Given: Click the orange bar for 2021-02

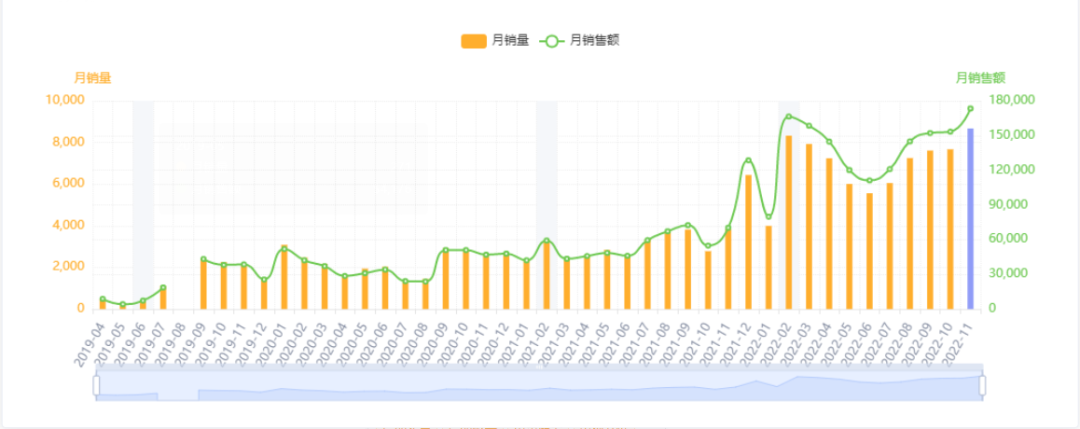Looking at the screenshot, I should click(x=546, y=275).
